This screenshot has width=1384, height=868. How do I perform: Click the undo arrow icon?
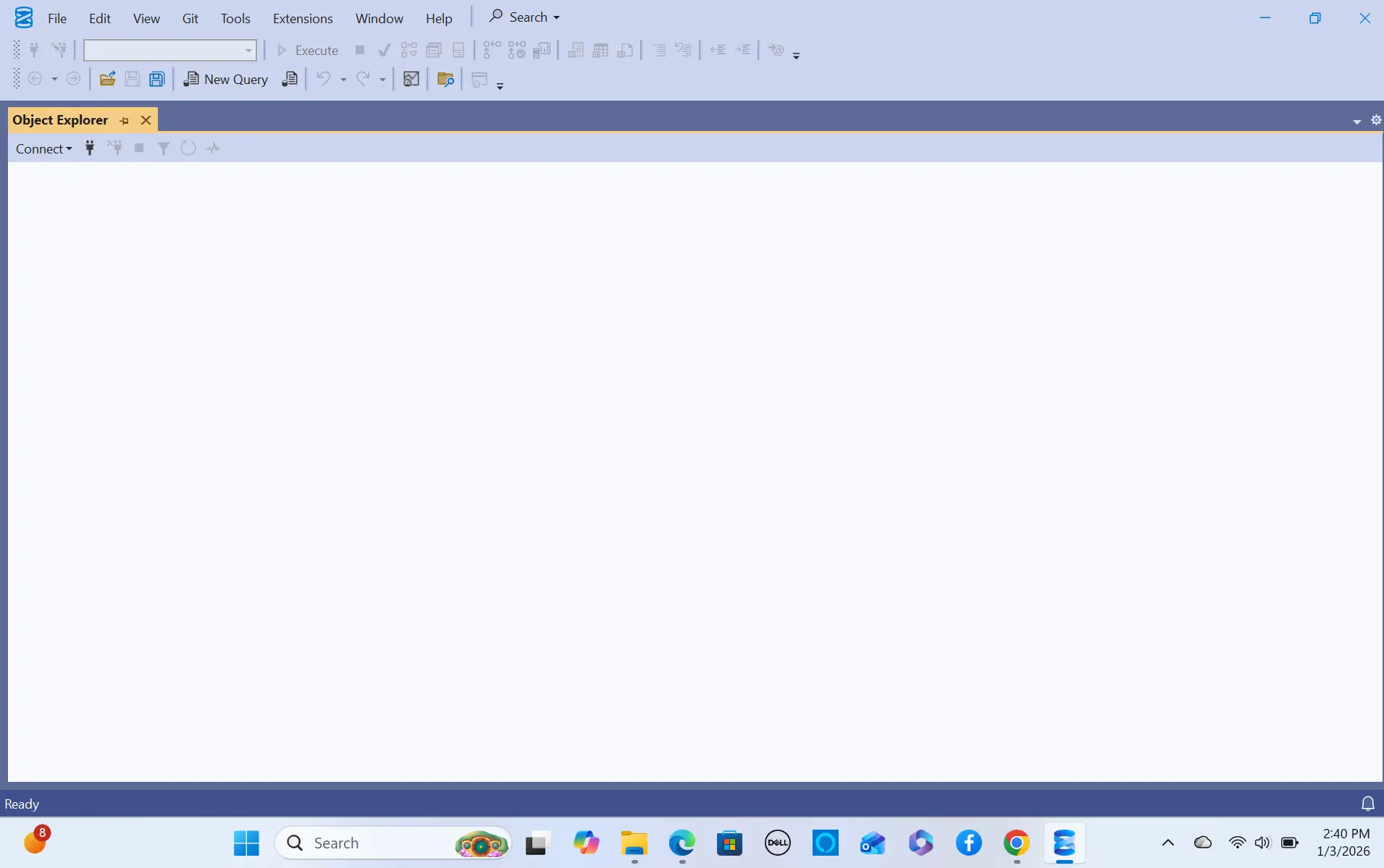click(x=324, y=79)
